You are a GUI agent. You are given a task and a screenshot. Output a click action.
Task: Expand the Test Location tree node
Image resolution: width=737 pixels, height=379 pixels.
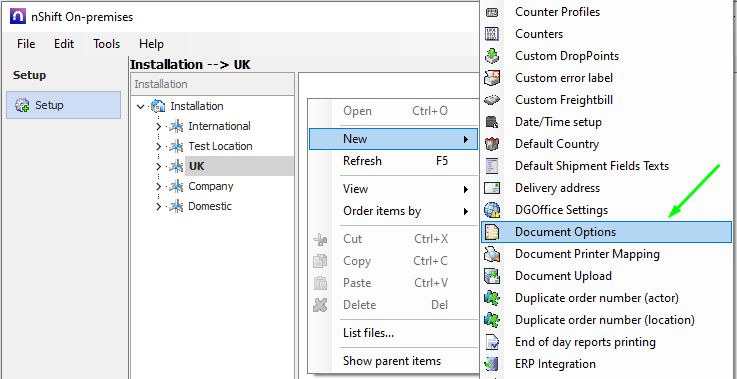[158, 146]
